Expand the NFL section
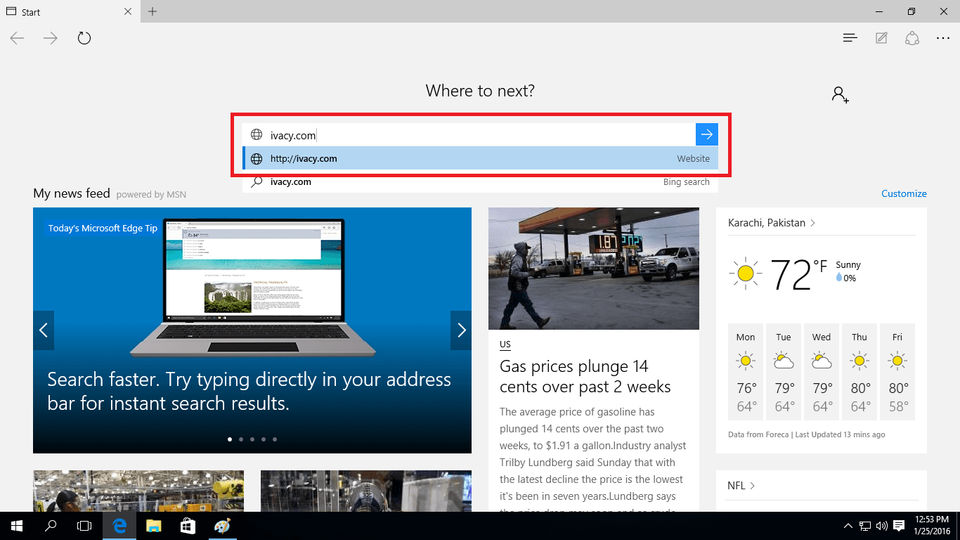Viewport: 960px width, 540px height. pyautogui.click(x=741, y=486)
